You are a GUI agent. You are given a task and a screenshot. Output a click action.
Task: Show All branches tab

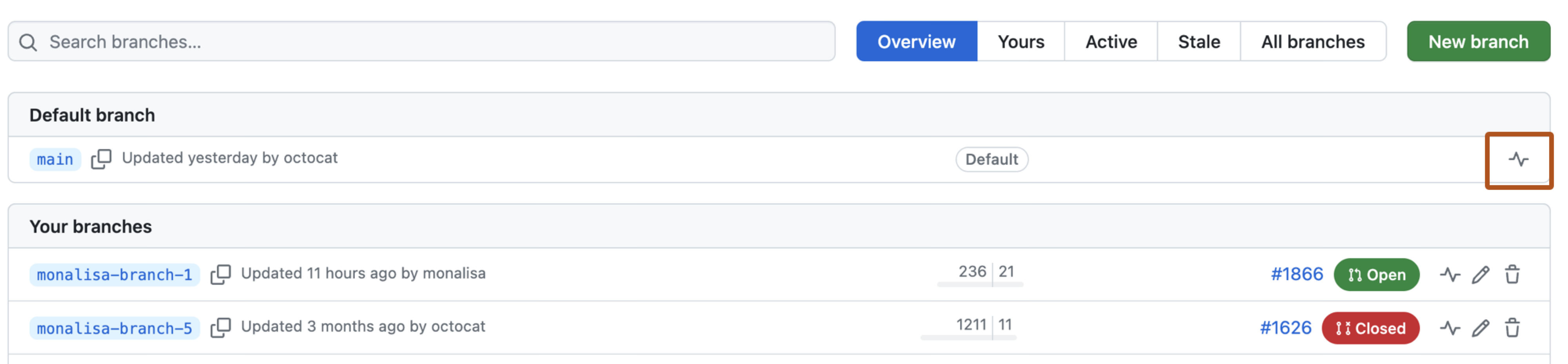point(1313,42)
